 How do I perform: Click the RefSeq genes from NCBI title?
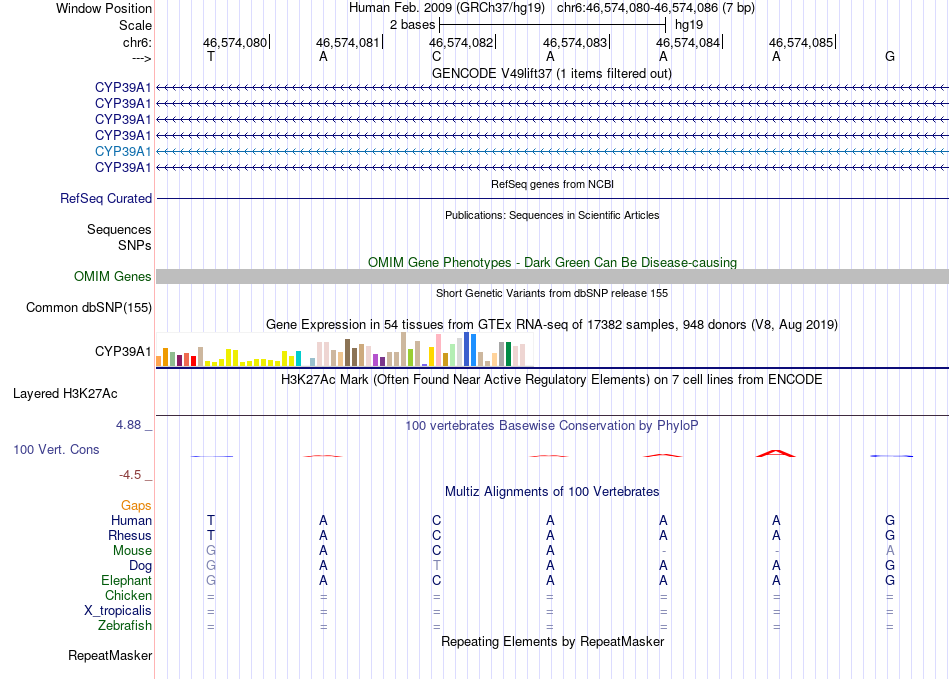click(x=552, y=184)
